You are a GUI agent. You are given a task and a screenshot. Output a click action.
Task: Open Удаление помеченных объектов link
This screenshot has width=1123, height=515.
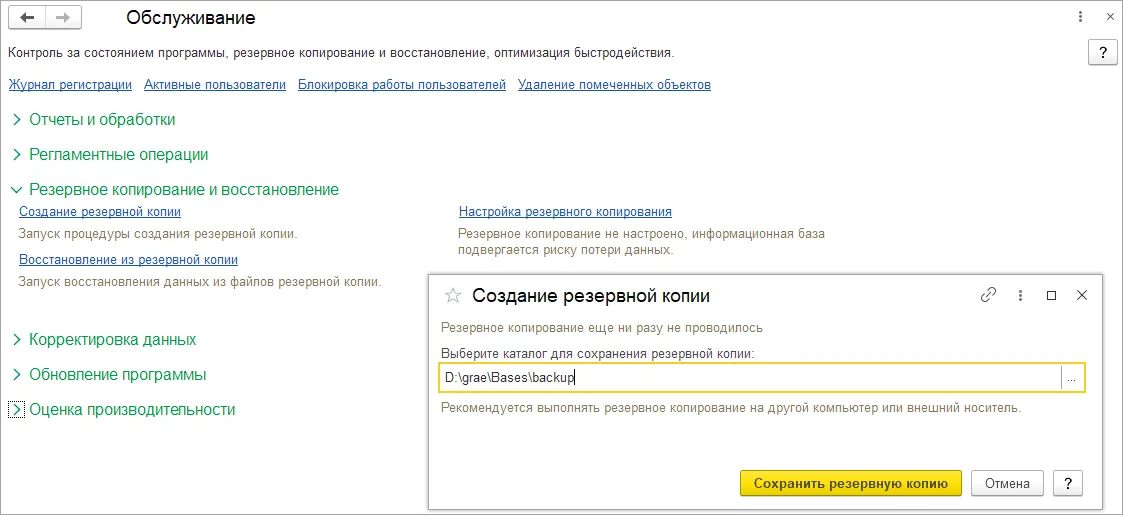pos(614,85)
